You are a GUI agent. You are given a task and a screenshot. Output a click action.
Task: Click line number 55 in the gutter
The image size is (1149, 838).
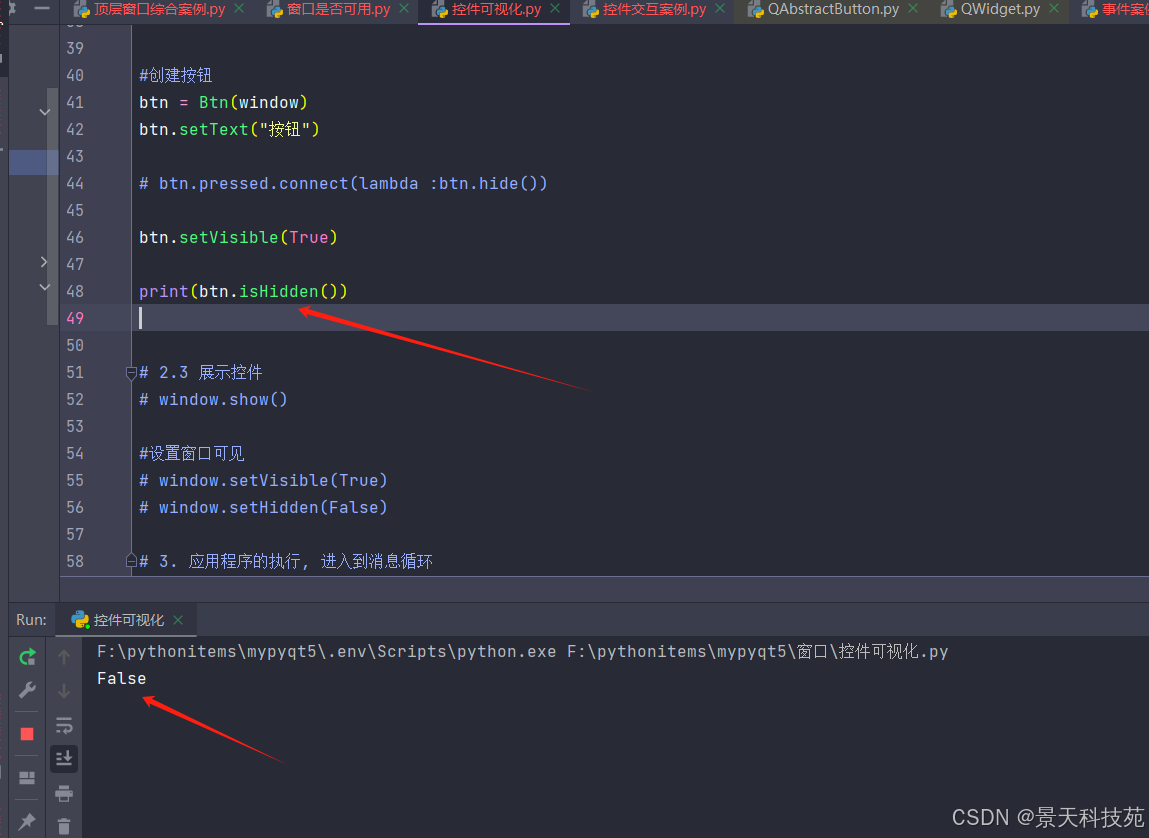point(75,481)
